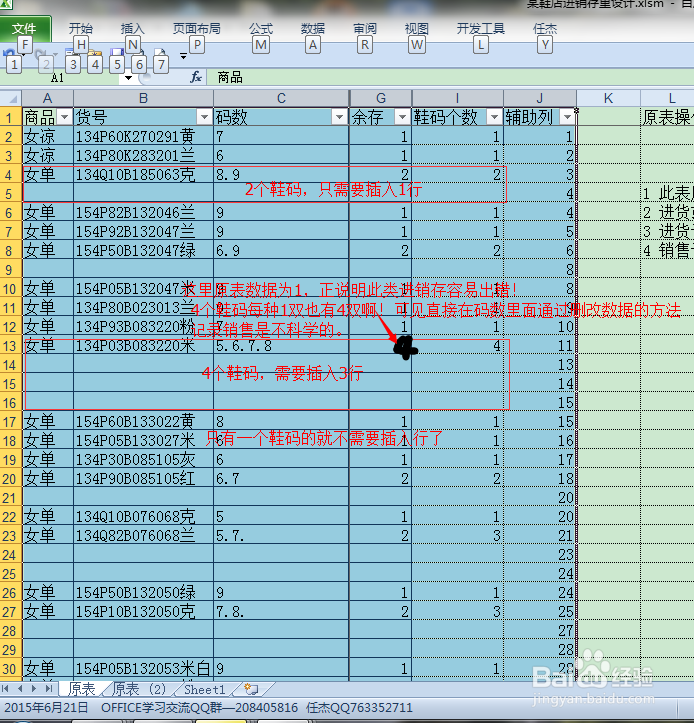Select the 原表 worksheet tab
Image resolution: width=694 pixels, height=723 pixels.
[81, 689]
